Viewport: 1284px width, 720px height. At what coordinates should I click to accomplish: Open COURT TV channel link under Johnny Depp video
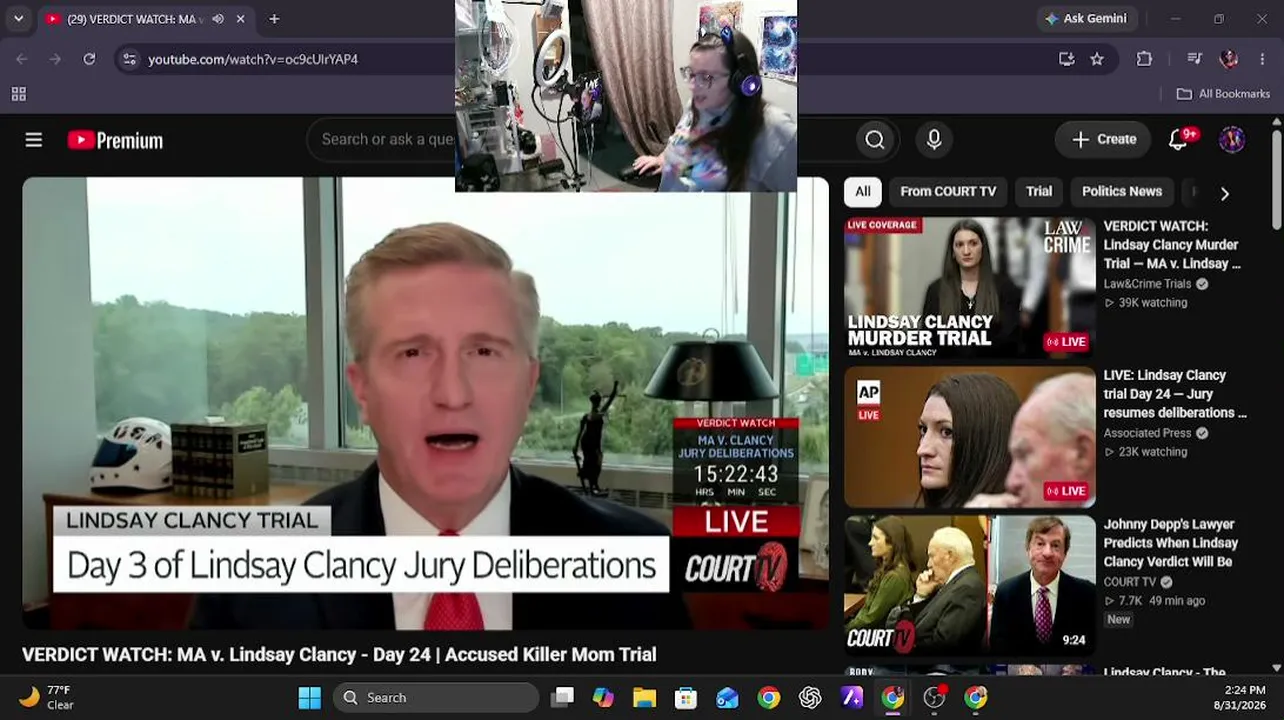click(x=1129, y=582)
